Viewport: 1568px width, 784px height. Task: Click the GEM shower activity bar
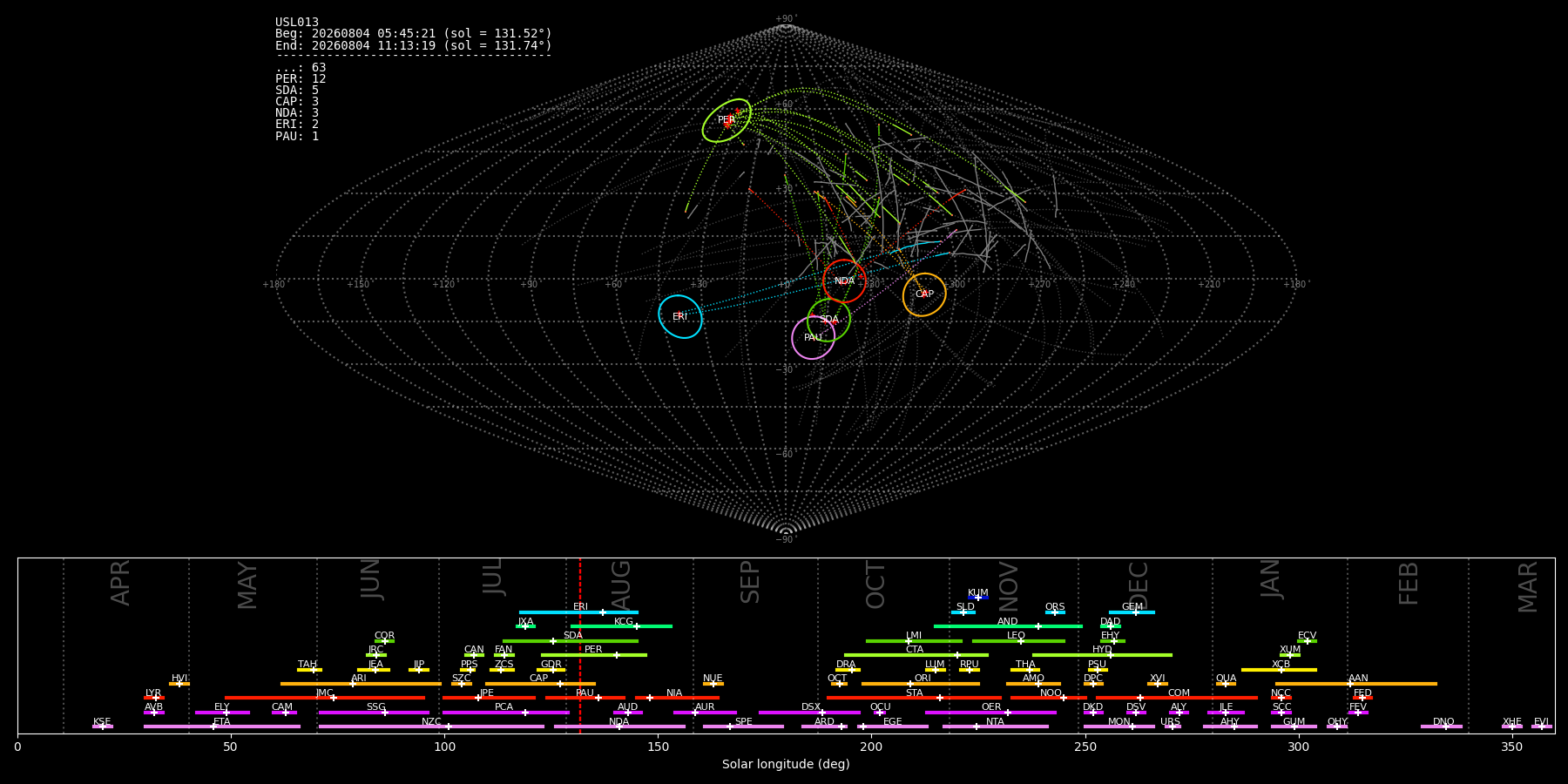(x=1132, y=612)
